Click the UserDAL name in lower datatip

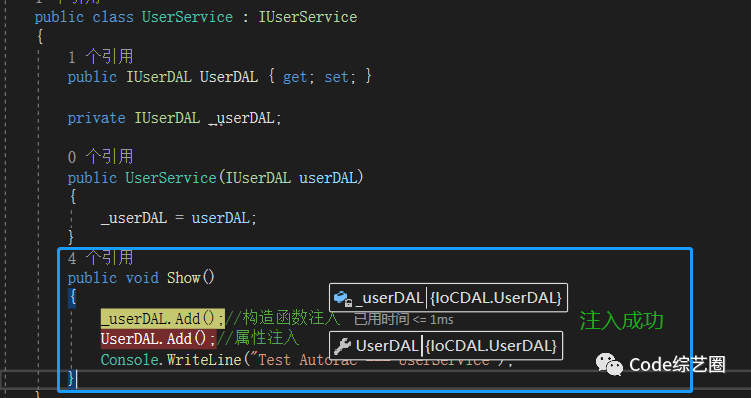point(387,346)
